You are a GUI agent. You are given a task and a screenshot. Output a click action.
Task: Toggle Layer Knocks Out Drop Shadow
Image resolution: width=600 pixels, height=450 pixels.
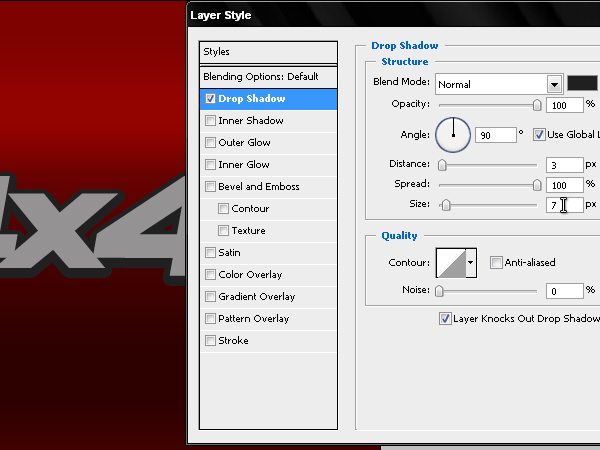tap(445, 318)
